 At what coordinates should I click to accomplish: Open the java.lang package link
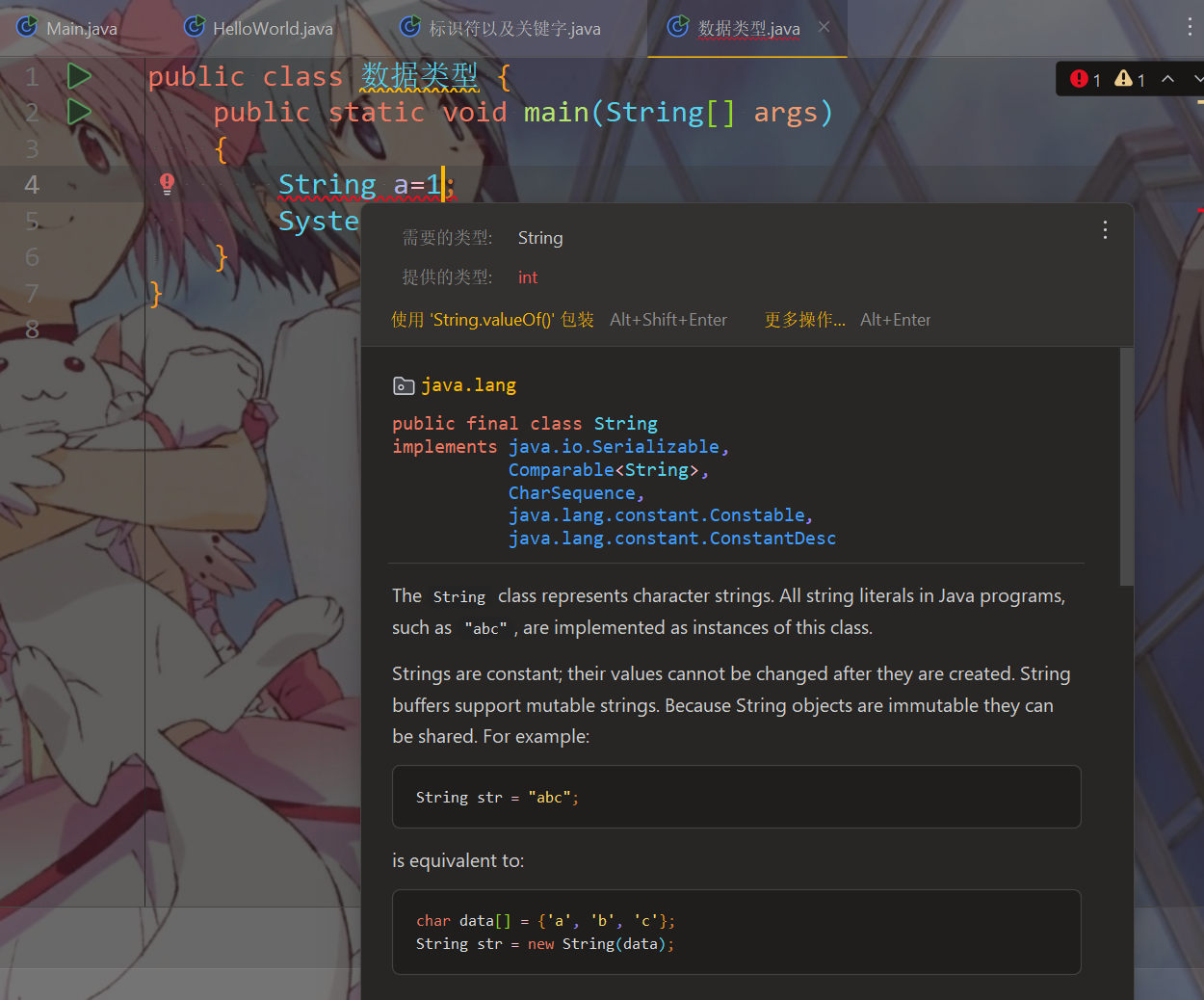pos(468,385)
